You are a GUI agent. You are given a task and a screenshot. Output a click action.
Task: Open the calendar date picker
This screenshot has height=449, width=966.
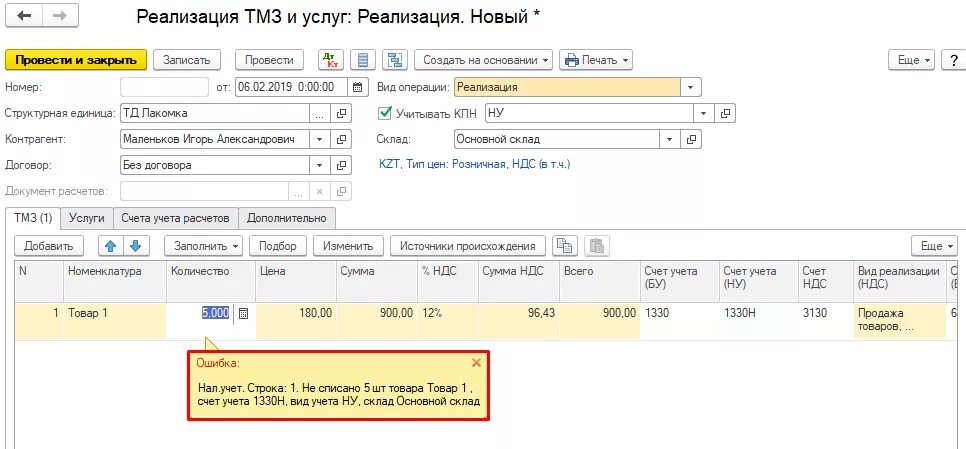pos(357,87)
